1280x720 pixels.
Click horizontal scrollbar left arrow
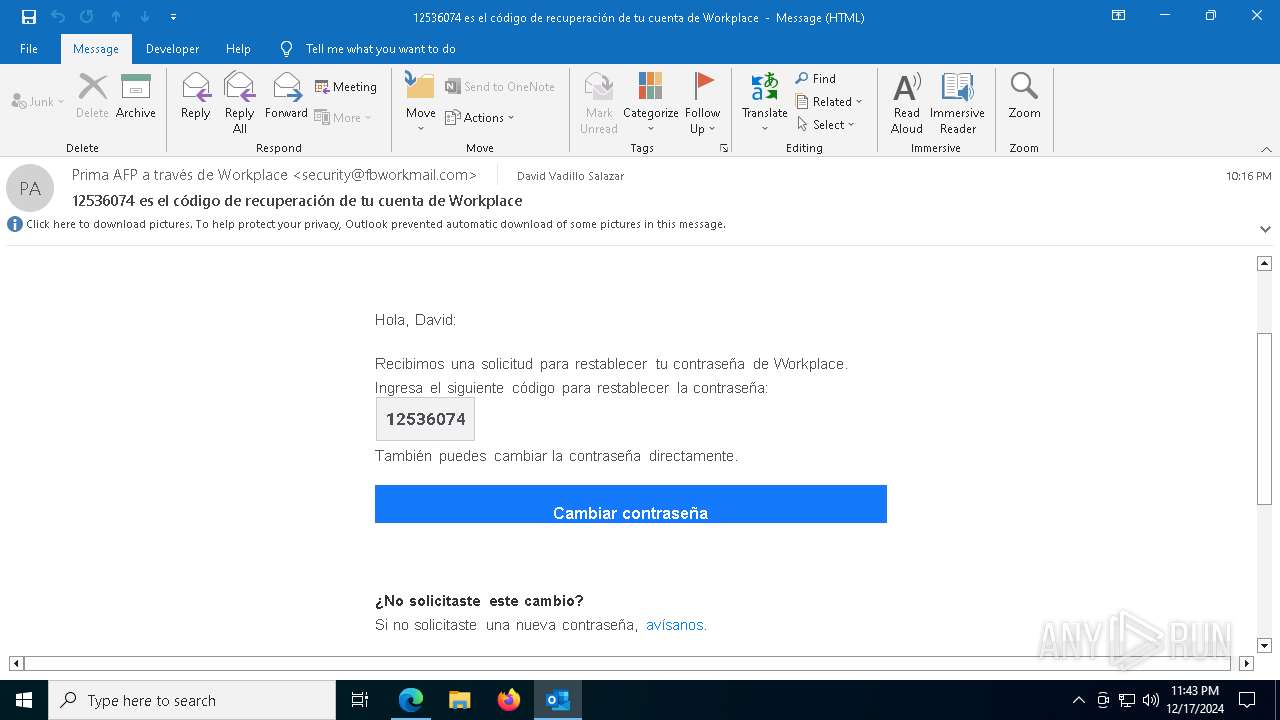coord(16,663)
